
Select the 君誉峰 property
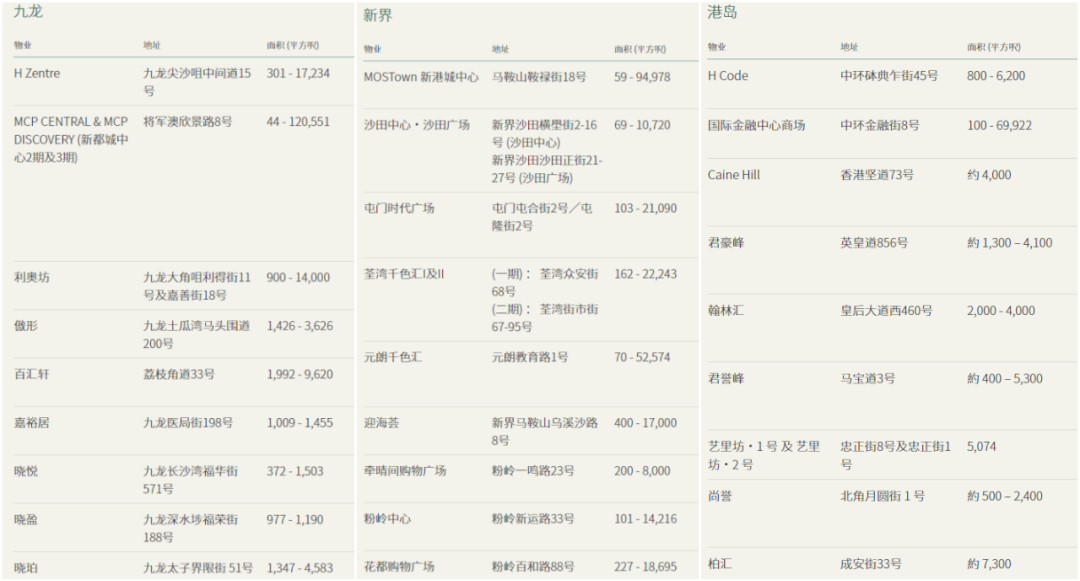(726, 379)
